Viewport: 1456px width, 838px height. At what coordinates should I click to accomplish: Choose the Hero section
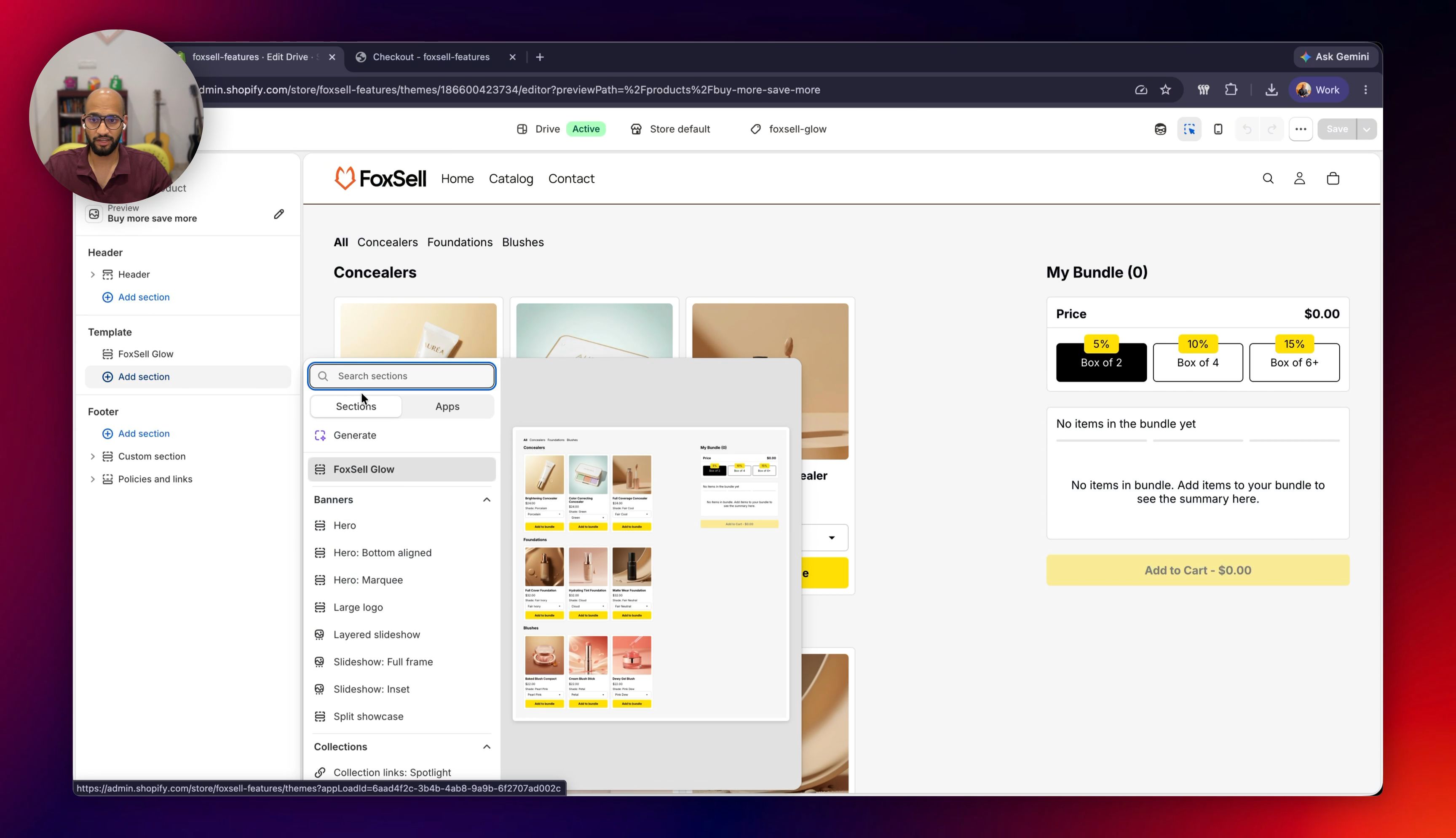(402, 526)
